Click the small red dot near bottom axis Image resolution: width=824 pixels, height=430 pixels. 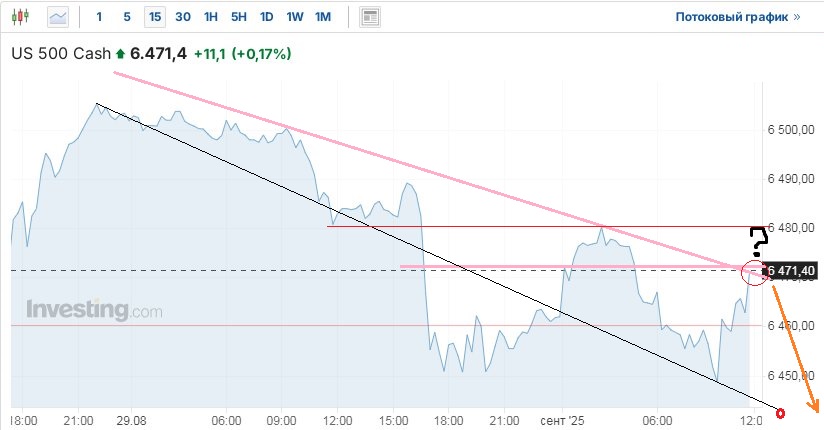[780, 412]
